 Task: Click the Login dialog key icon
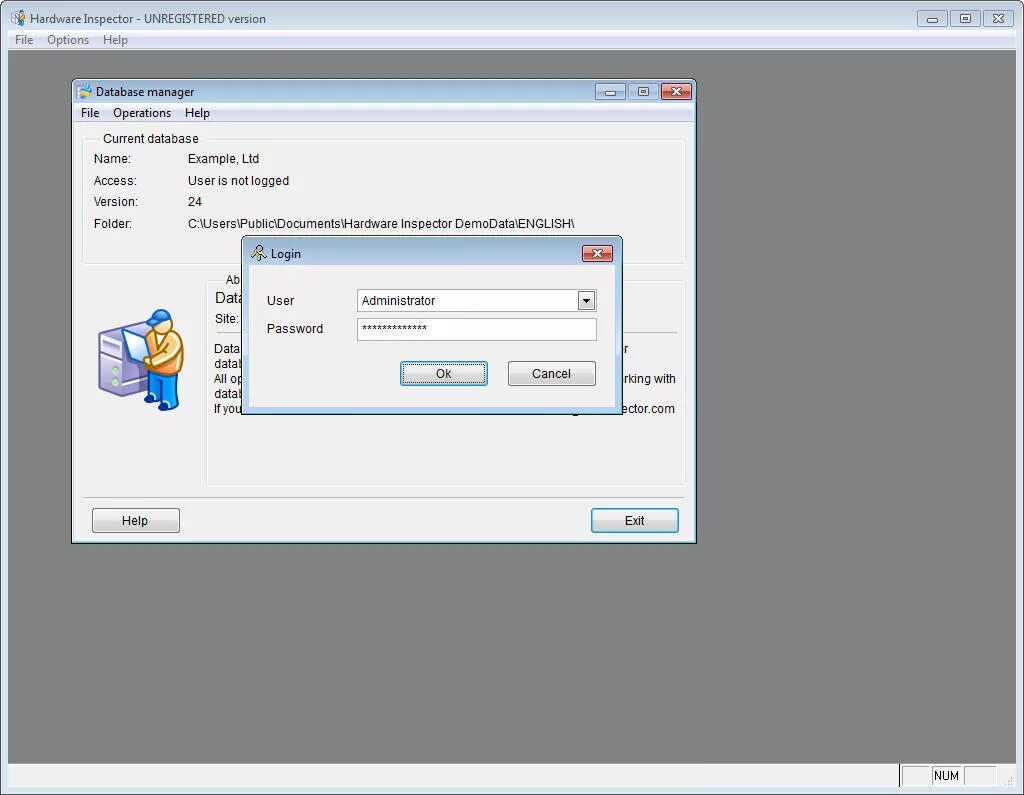point(259,253)
